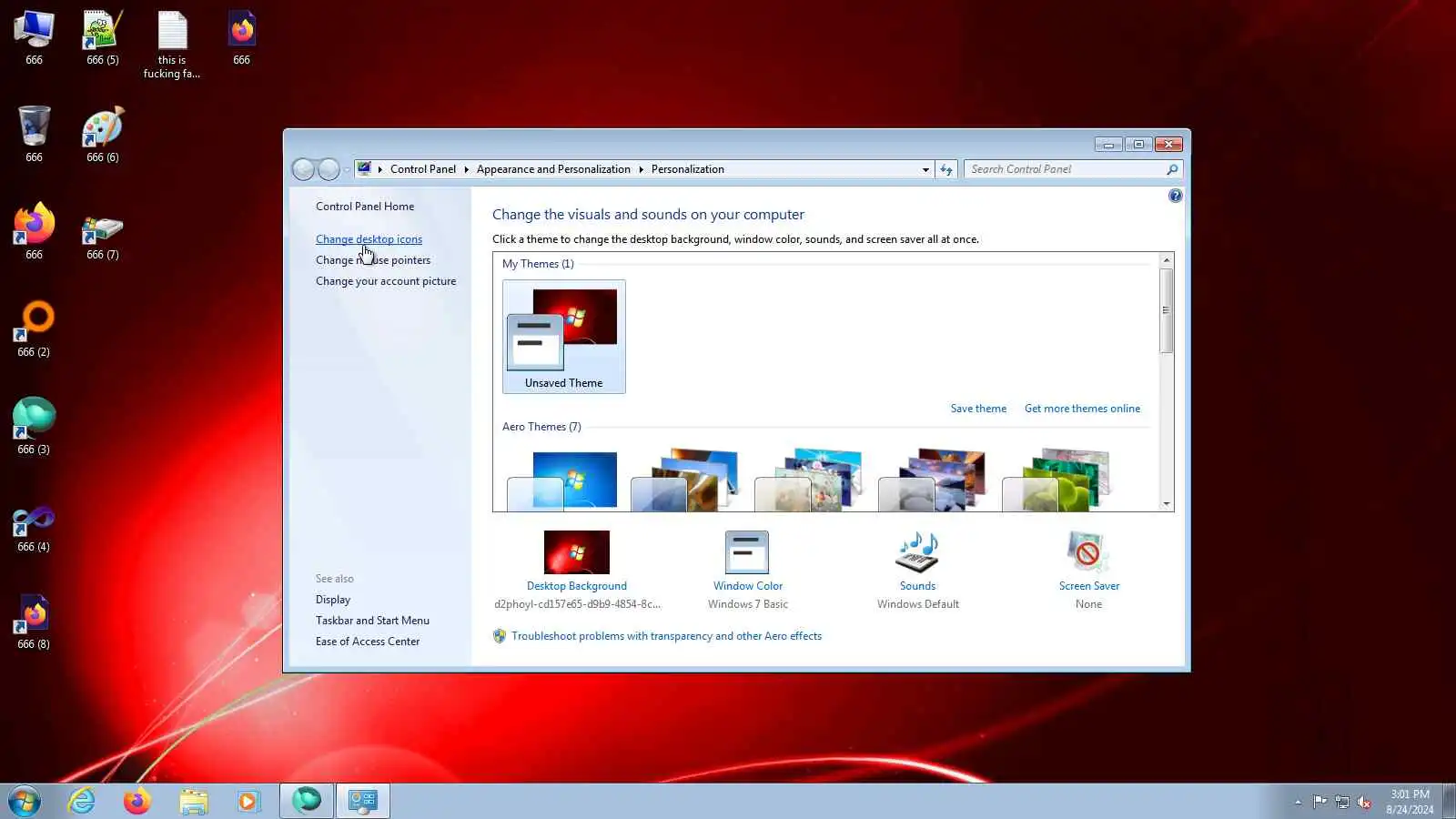Click the Show desktop button
This screenshot has width=1456, height=819.
point(1450,802)
